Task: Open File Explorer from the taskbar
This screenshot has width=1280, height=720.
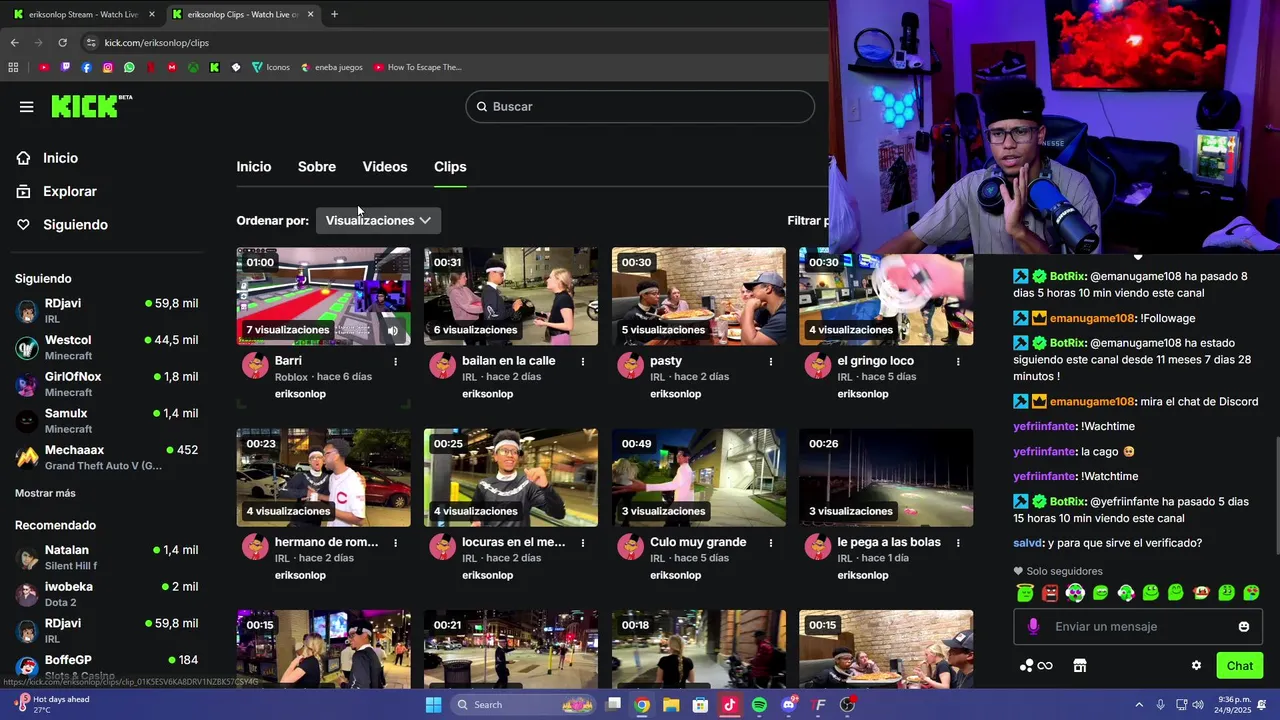Action: [671, 705]
